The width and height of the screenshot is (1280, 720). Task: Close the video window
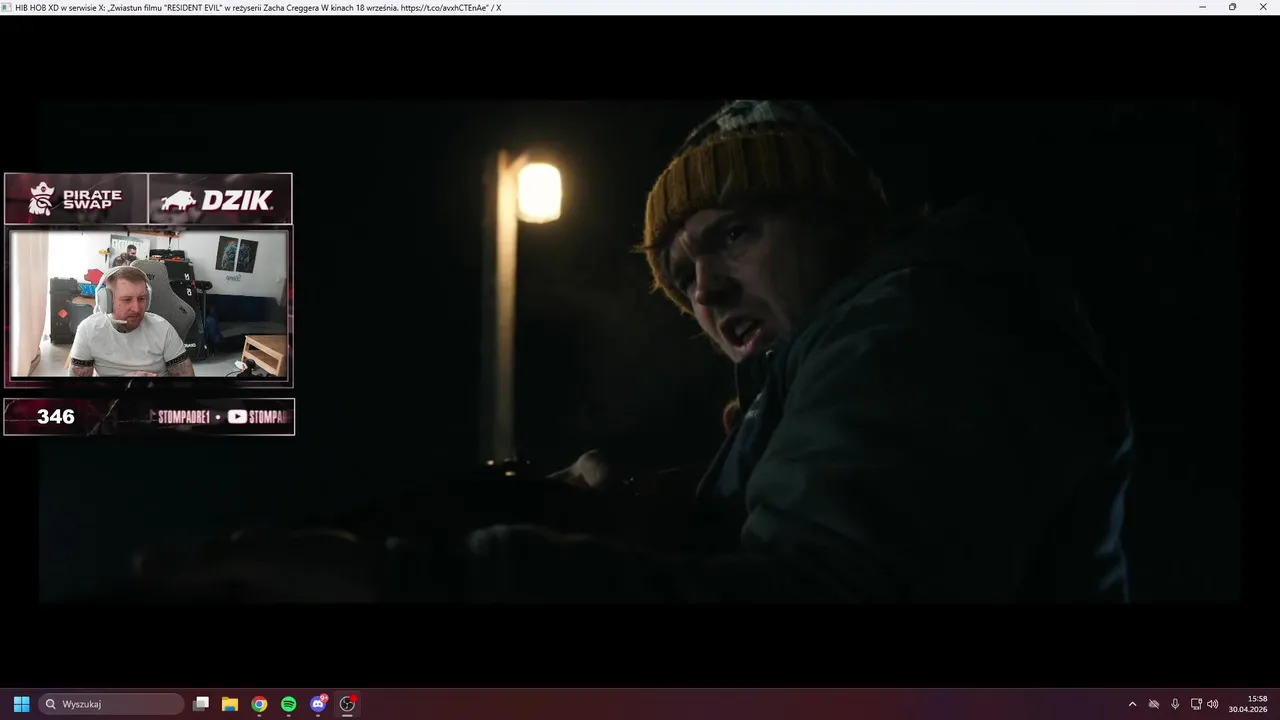click(1263, 7)
